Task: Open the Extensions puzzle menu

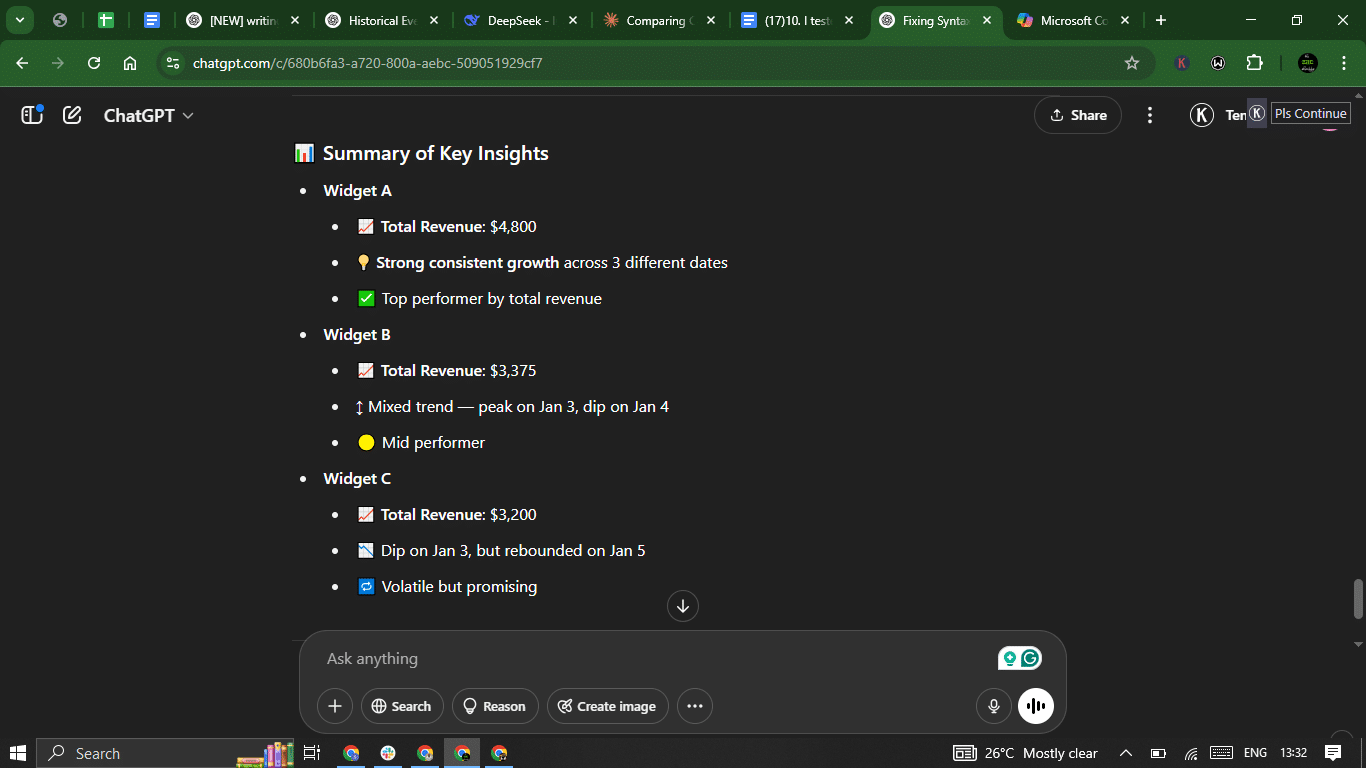Action: point(1255,63)
